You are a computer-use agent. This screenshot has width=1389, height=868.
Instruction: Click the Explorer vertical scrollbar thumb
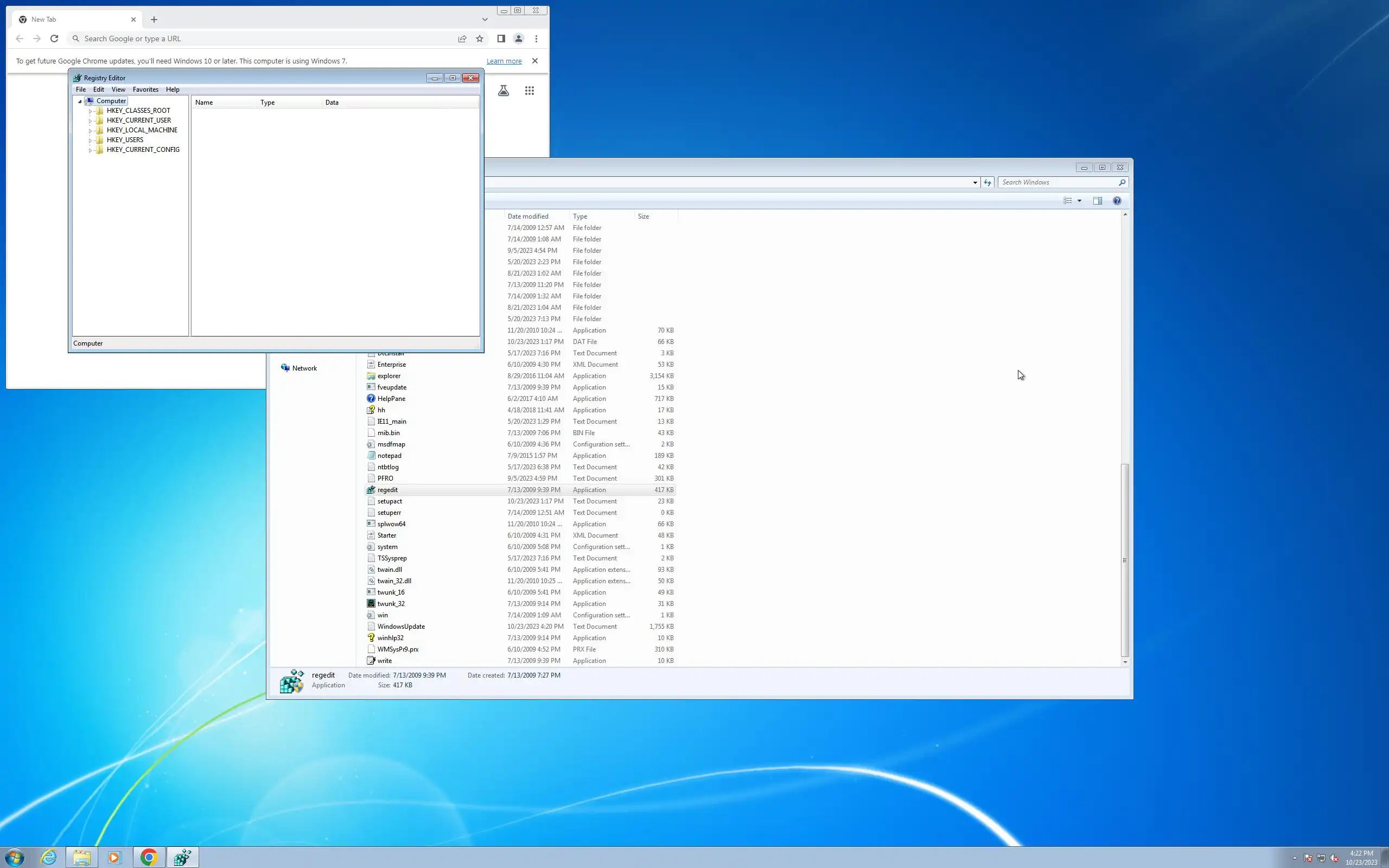[1124, 560]
